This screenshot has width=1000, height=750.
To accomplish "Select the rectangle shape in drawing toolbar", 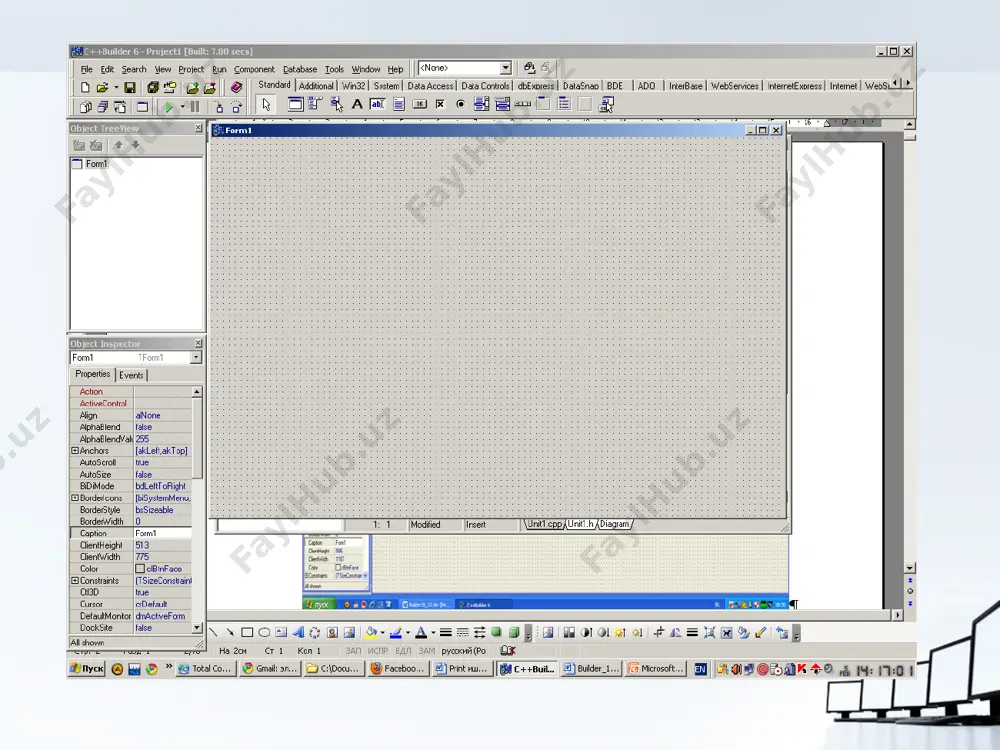I will [x=247, y=633].
